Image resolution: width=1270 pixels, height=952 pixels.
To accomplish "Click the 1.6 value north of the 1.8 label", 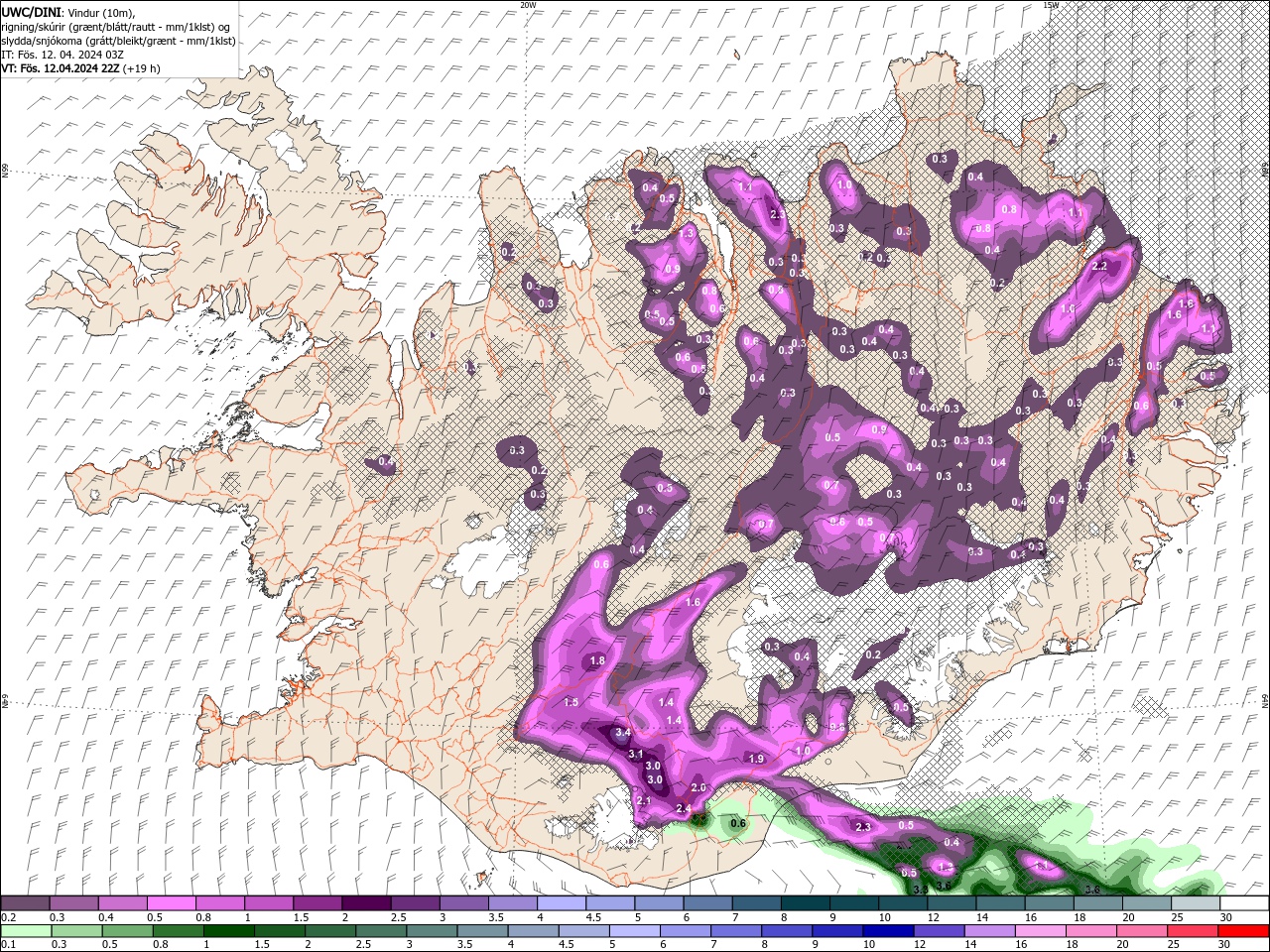I will (694, 602).
